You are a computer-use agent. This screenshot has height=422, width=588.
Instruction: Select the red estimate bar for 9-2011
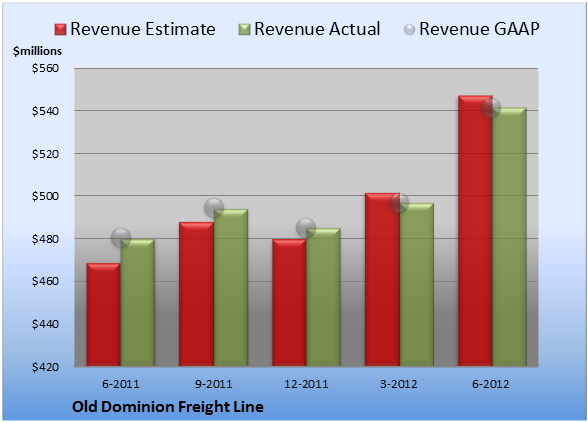pyautogui.click(x=196, y=294)
